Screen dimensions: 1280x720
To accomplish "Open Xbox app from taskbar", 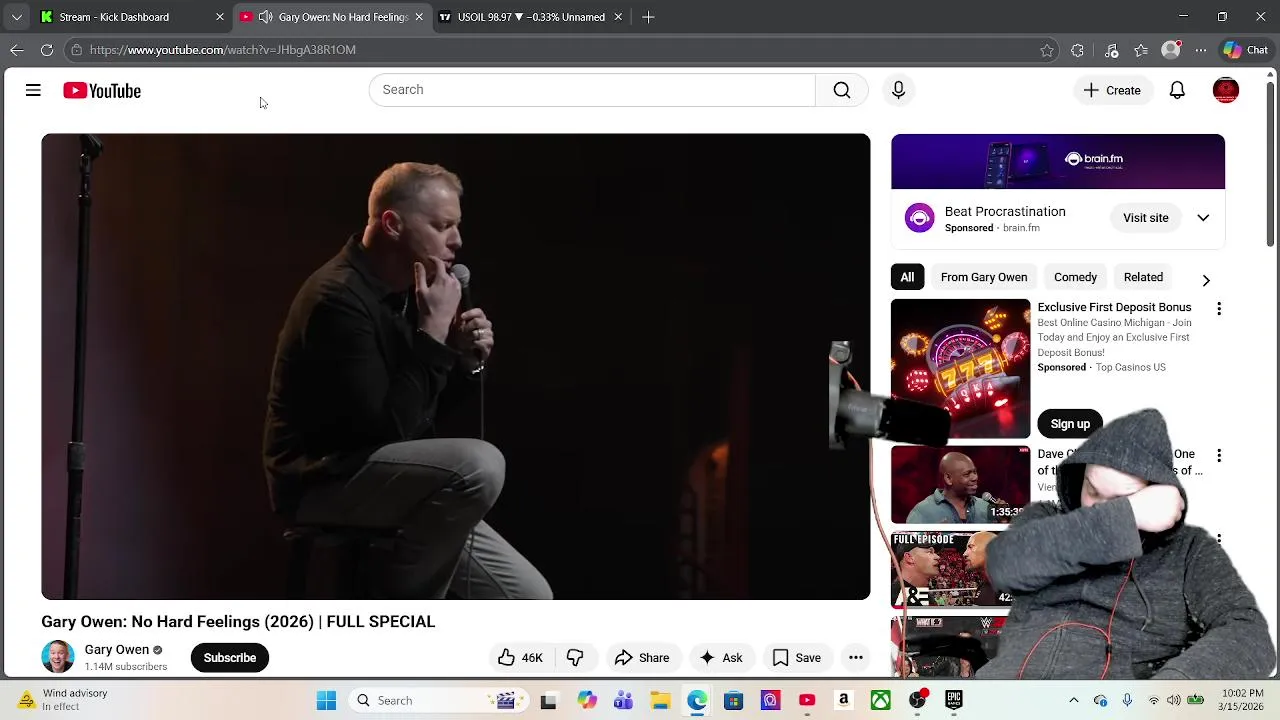I will [880, 700].
